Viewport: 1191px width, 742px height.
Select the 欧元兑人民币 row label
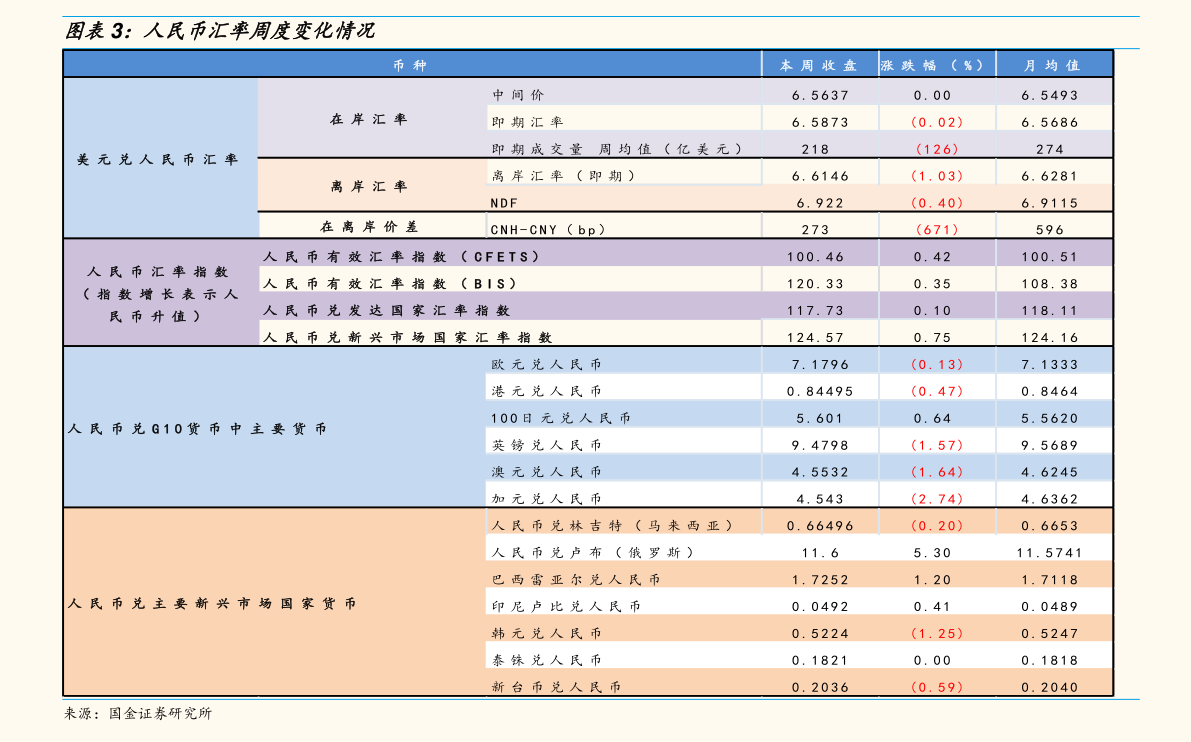coord(546,365)
